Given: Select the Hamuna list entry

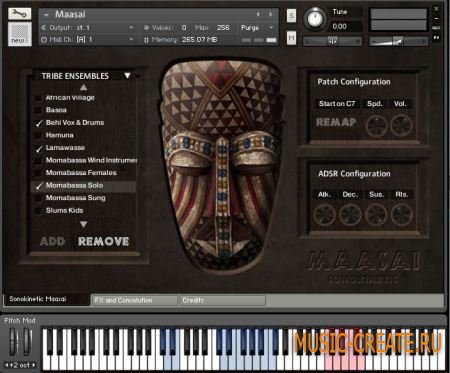Looking at the screenshot, I should click(x=60, y=135).
